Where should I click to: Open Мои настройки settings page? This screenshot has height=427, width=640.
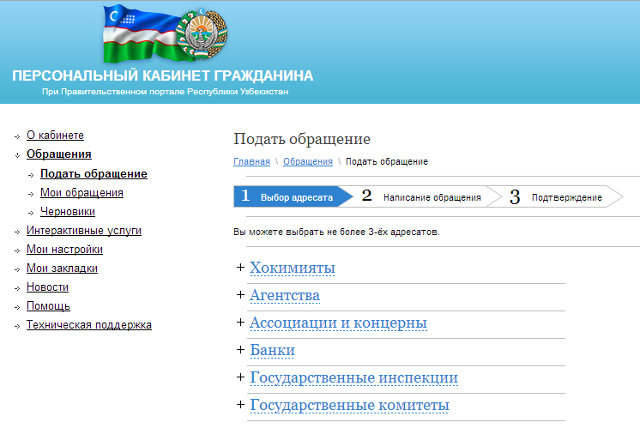[x=64, y=250]
